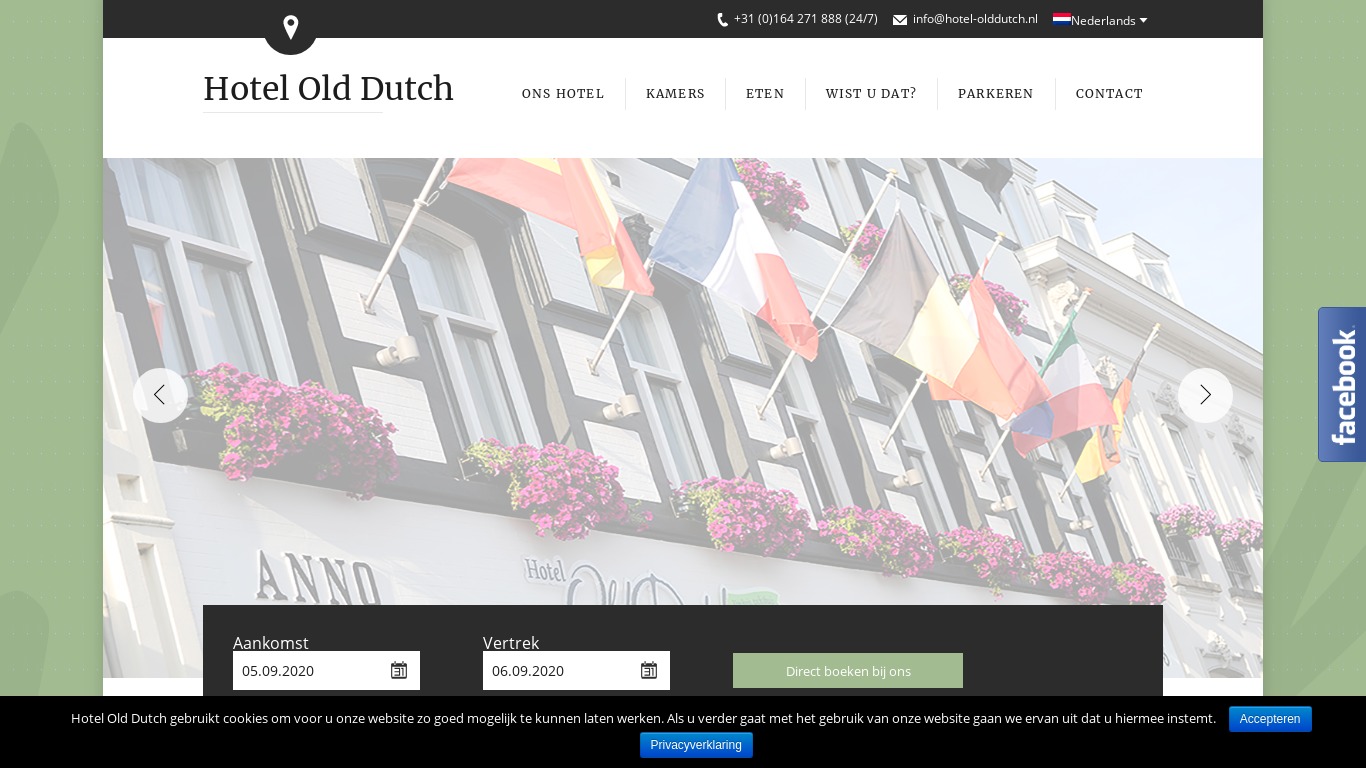Accept cookies via the Accepteren button
This screenshot has height=768, width=1366.
[1270, 719]
